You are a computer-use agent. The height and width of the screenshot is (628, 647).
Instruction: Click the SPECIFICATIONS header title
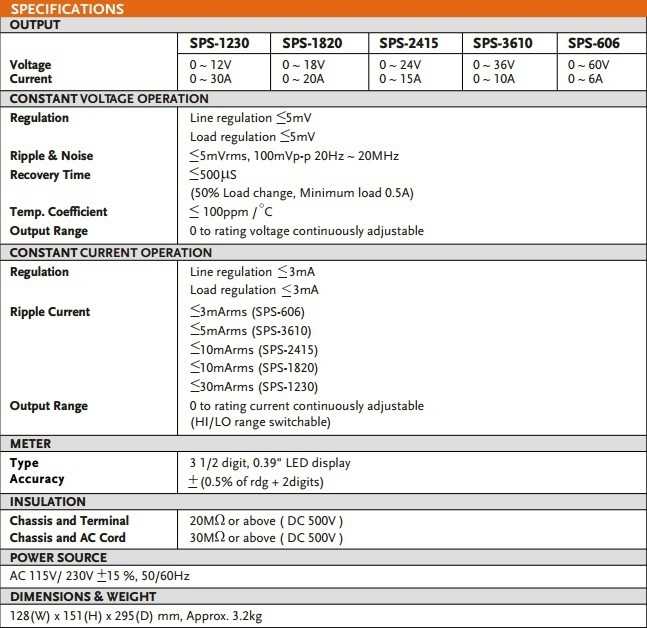67,9
